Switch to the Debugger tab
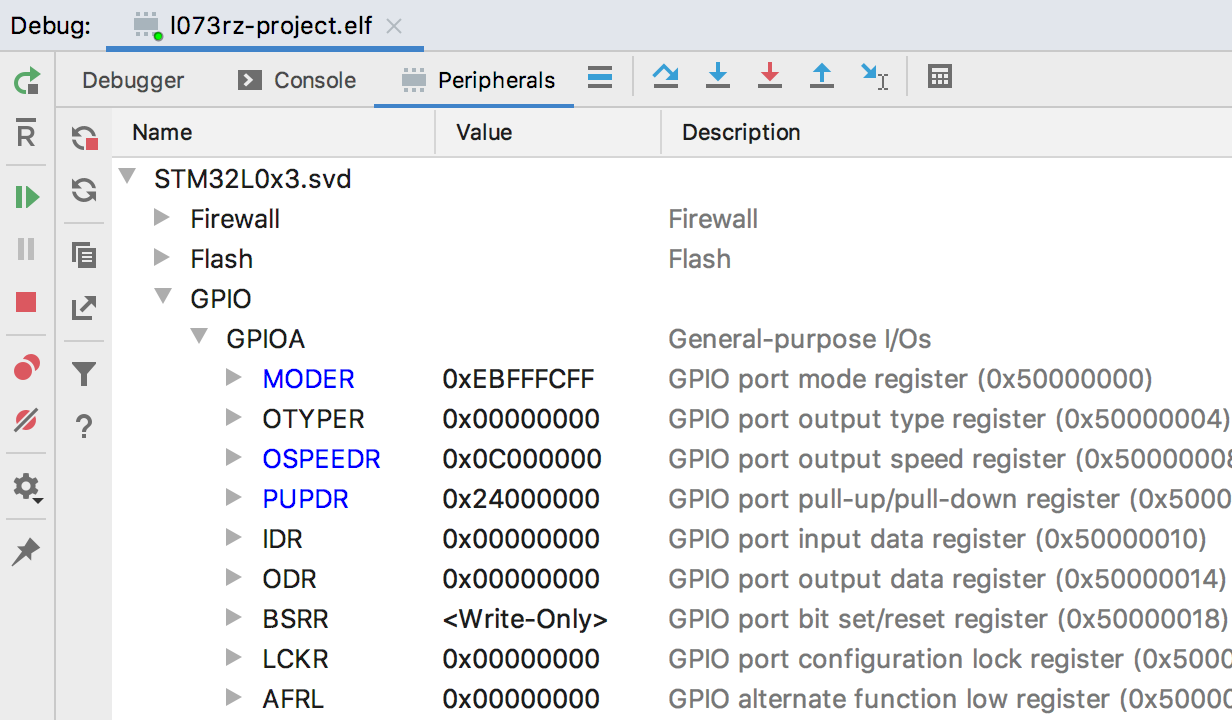Viewport: 1232px width, 720px height. [133, 80]
